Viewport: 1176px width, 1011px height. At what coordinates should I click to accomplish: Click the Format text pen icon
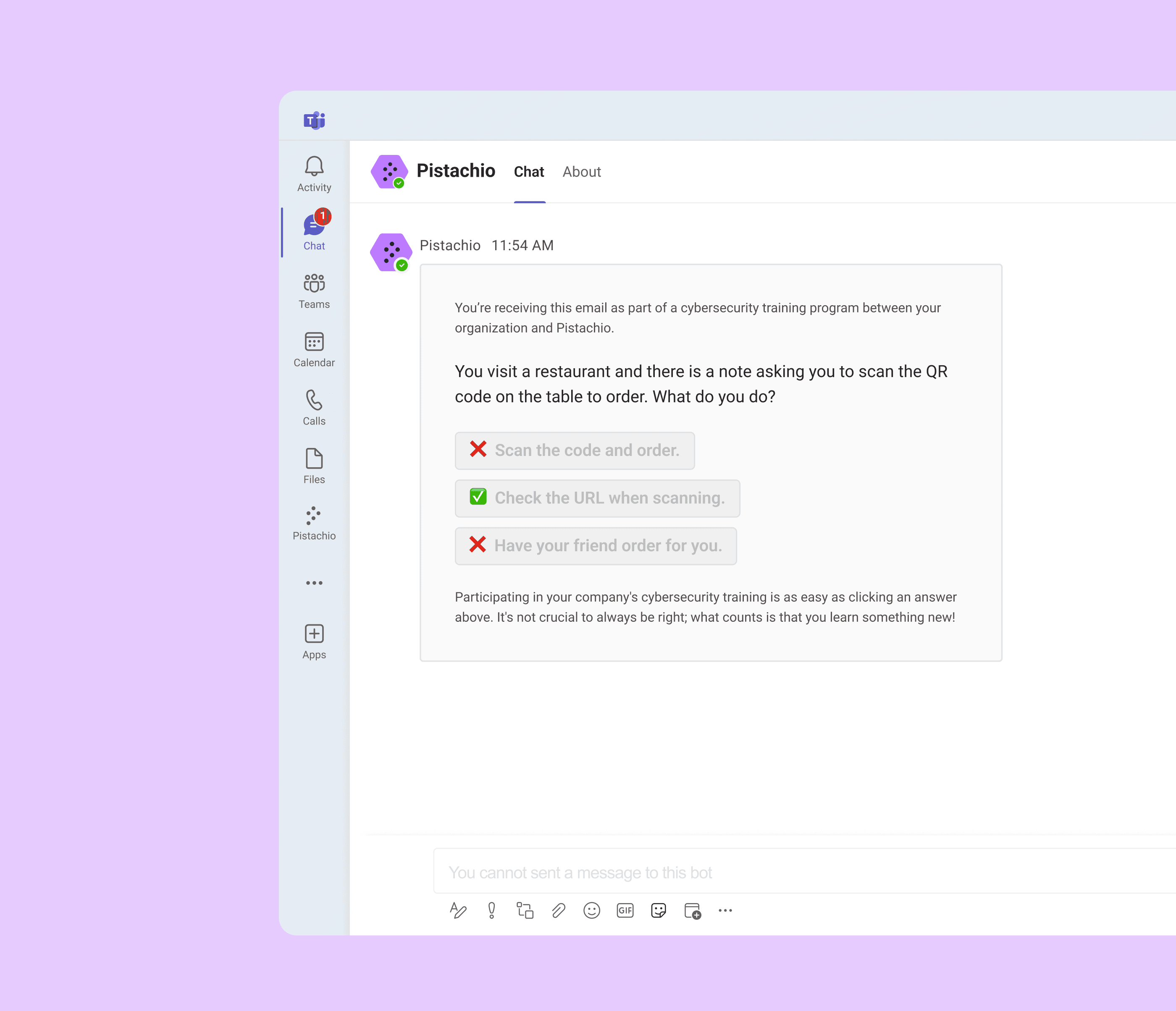(458, 911)
